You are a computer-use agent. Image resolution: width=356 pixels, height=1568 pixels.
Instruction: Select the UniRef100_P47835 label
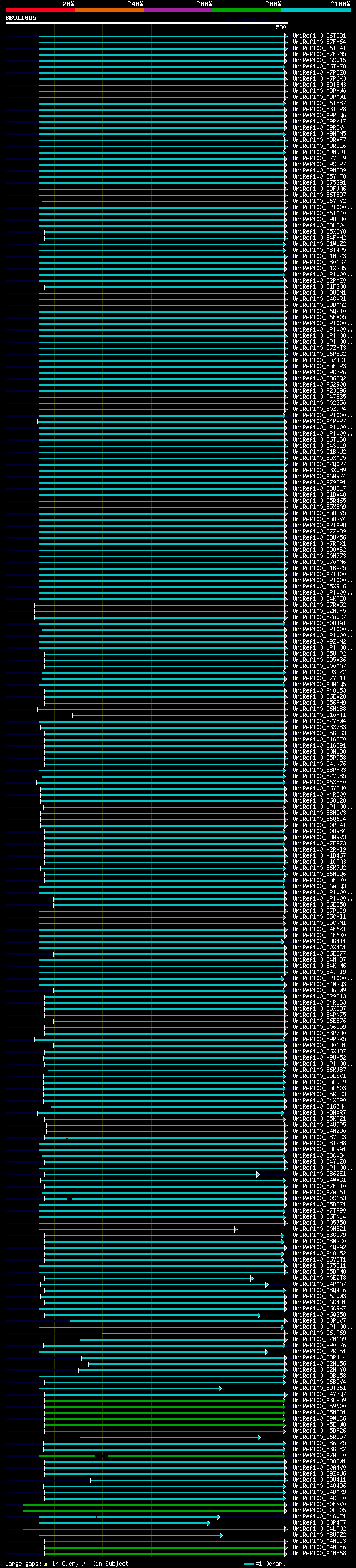[x=319, y=397]
